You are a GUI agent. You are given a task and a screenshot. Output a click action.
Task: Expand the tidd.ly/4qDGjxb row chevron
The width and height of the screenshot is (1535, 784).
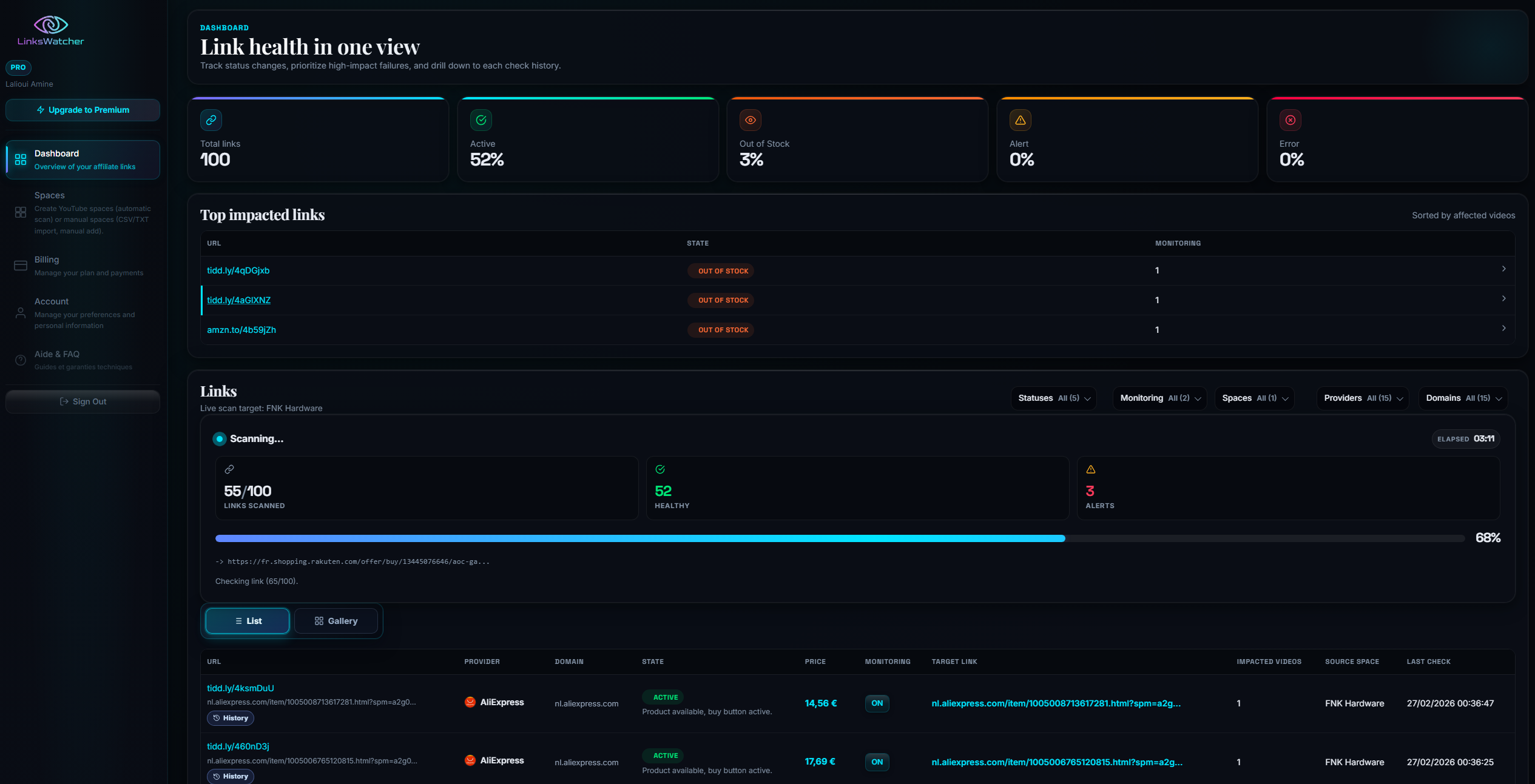click(x=1503, y=269)
